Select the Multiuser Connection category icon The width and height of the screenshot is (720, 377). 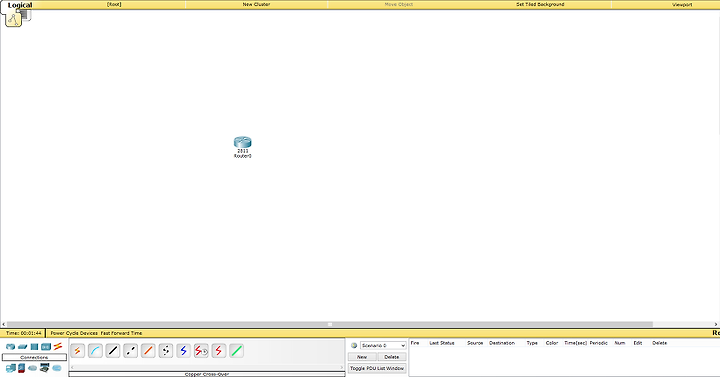point(56,368)
